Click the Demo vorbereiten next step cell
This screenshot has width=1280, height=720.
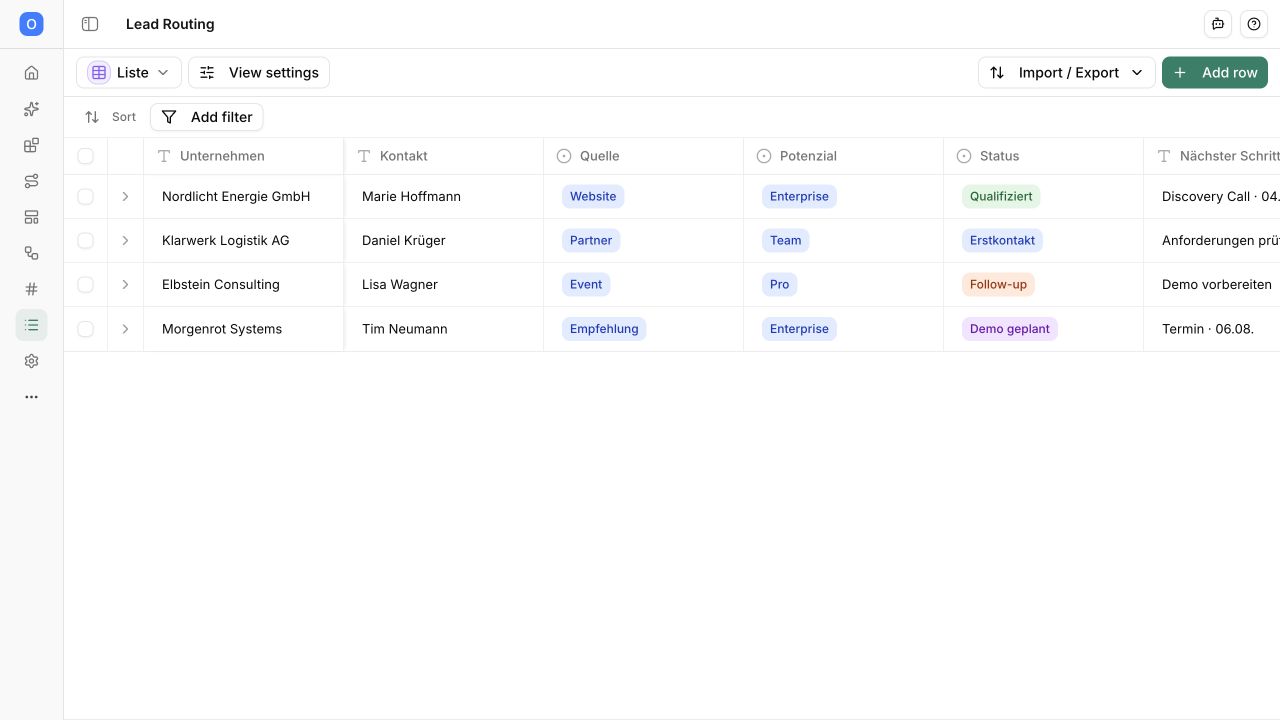click(x=1212, y=285)
